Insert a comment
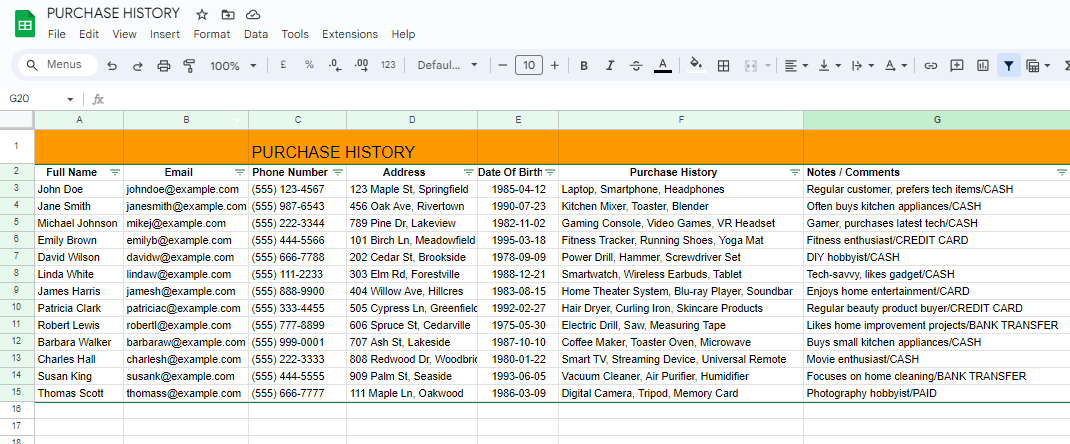The image size is (1070, 444). [x=957, y=65]
